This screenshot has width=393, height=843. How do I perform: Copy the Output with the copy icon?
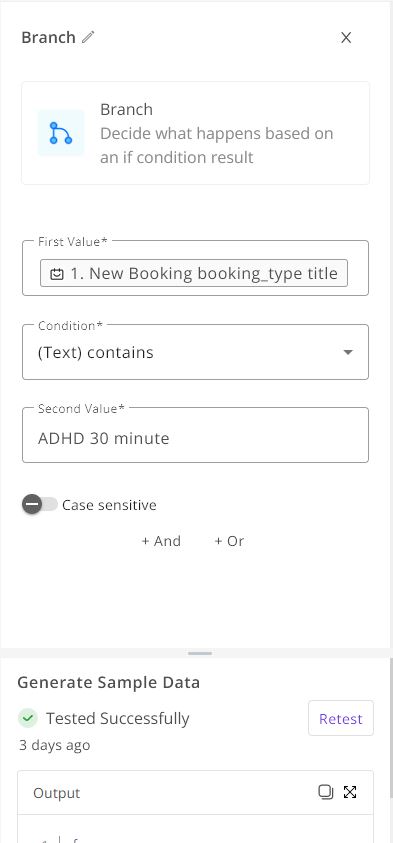pos(325,792)
